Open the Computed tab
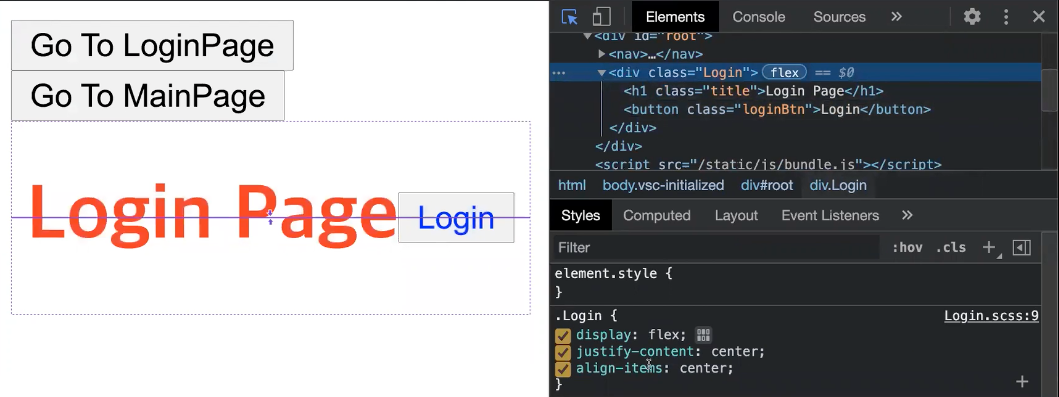 [x=656, y=215]
